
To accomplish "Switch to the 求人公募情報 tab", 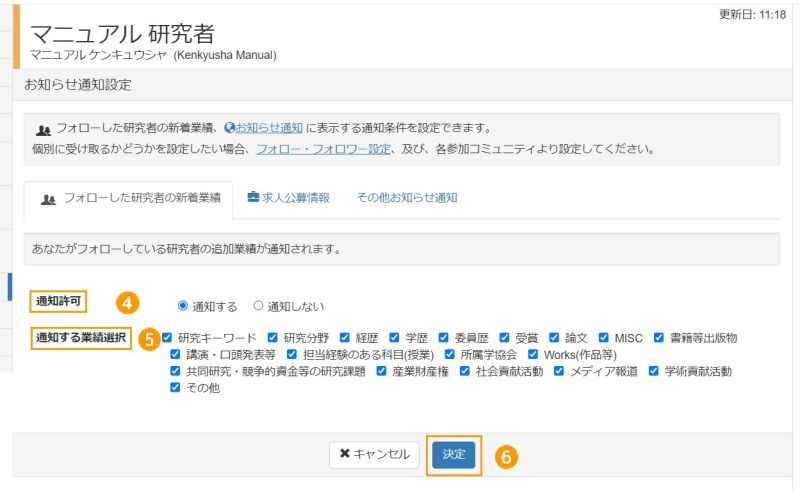I will coord(289,198).
